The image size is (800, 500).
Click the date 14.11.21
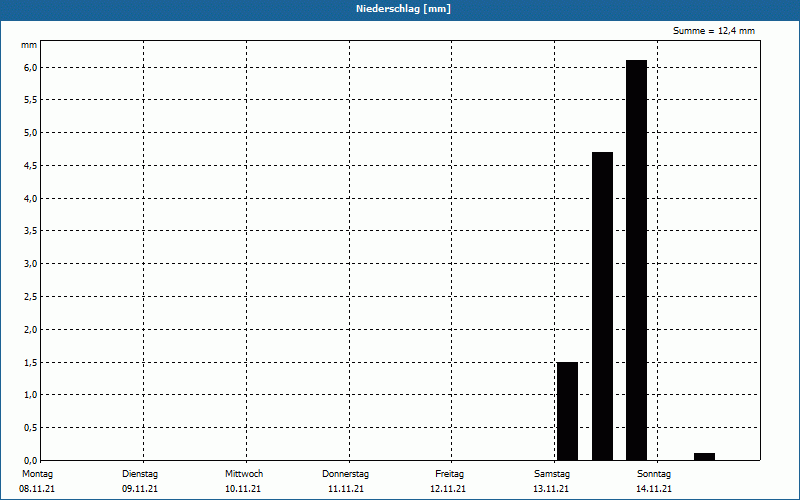coord(654,489)
